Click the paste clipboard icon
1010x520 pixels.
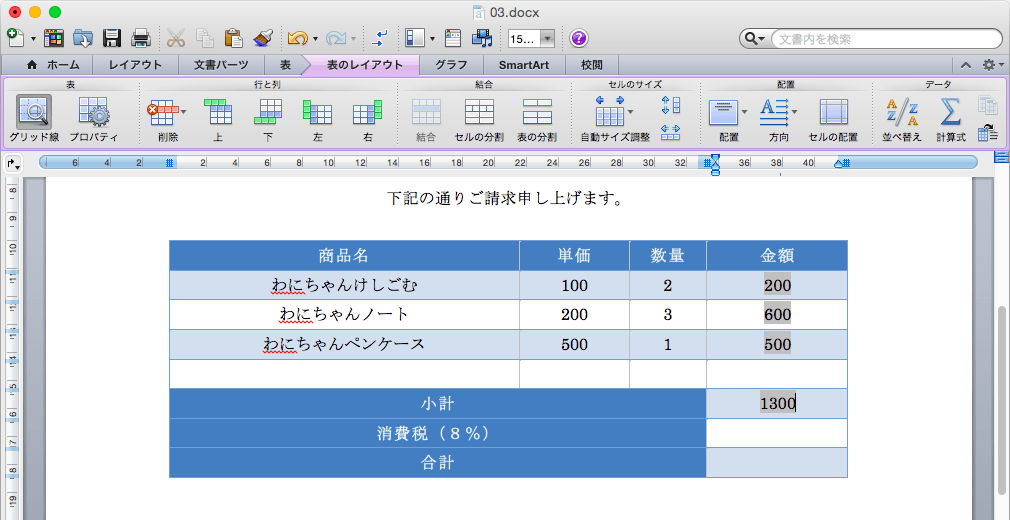pyautogui.click(x=233, y=38)
